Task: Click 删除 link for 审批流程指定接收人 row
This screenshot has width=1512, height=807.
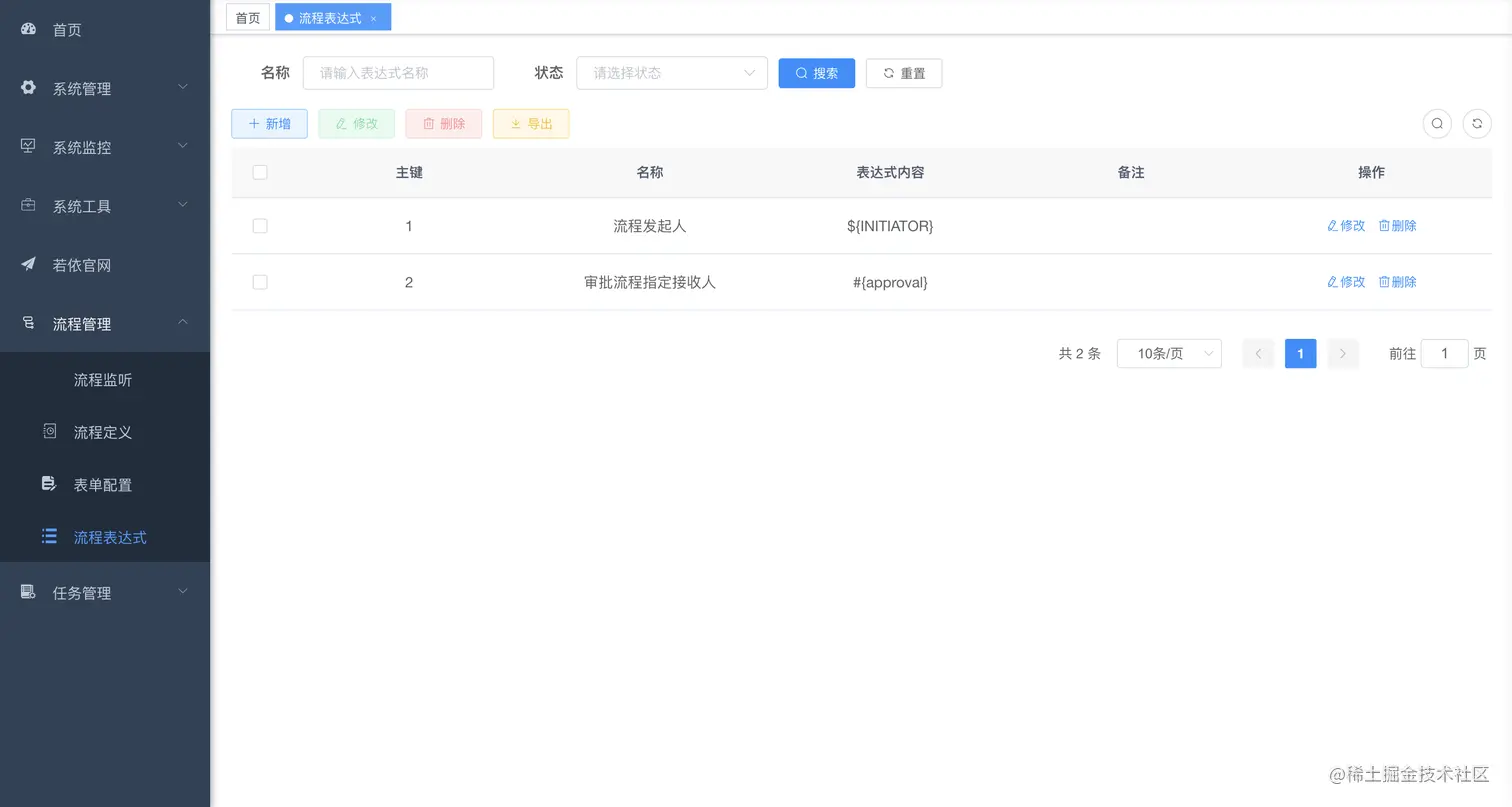Action: [x=1398, y=282]
